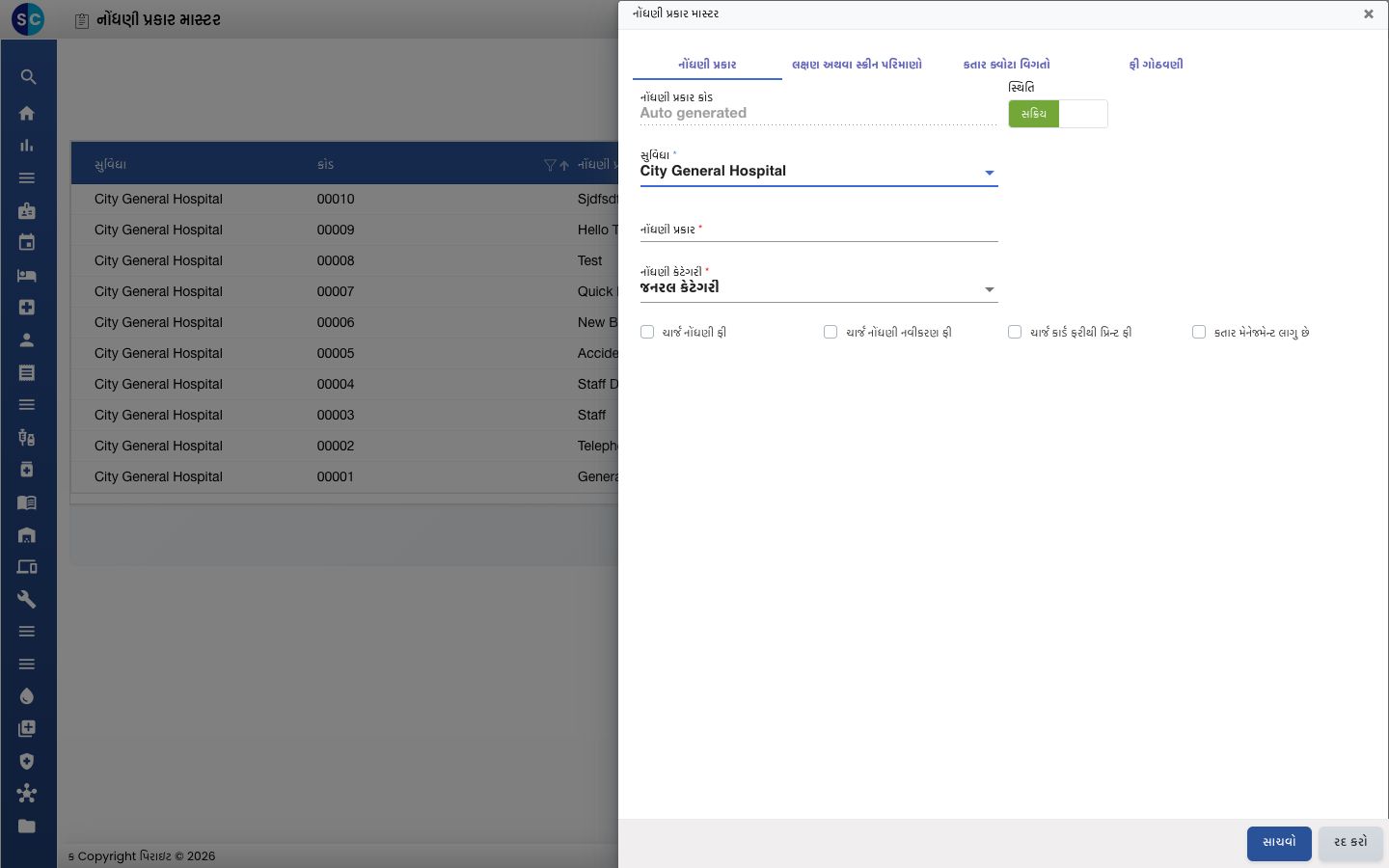1389x868 pixels.
Task: Open the calendar icon in the sidebar
Action: 27,242
